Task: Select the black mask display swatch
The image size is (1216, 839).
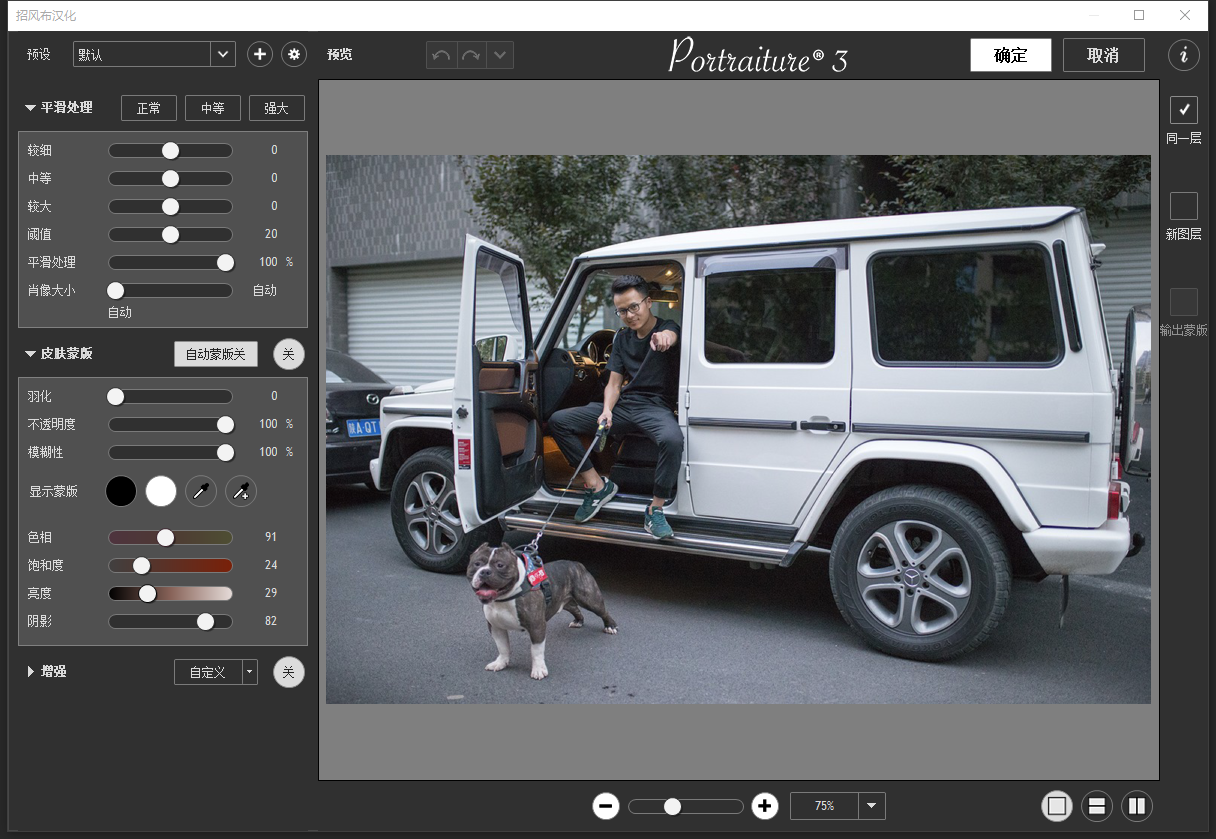Action: tap(121, 491)
